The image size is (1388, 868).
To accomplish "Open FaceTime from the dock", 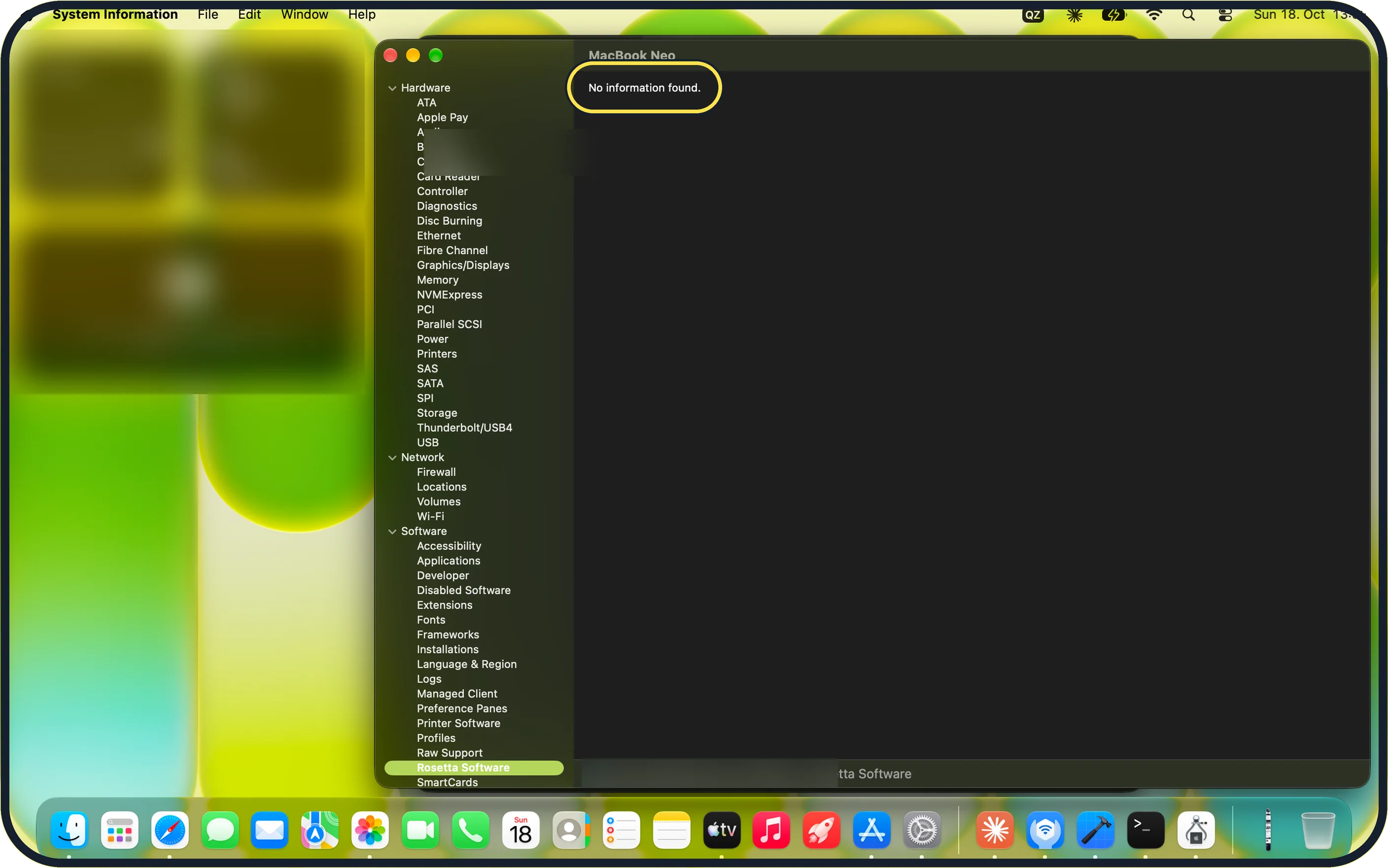I will [420, 830].
